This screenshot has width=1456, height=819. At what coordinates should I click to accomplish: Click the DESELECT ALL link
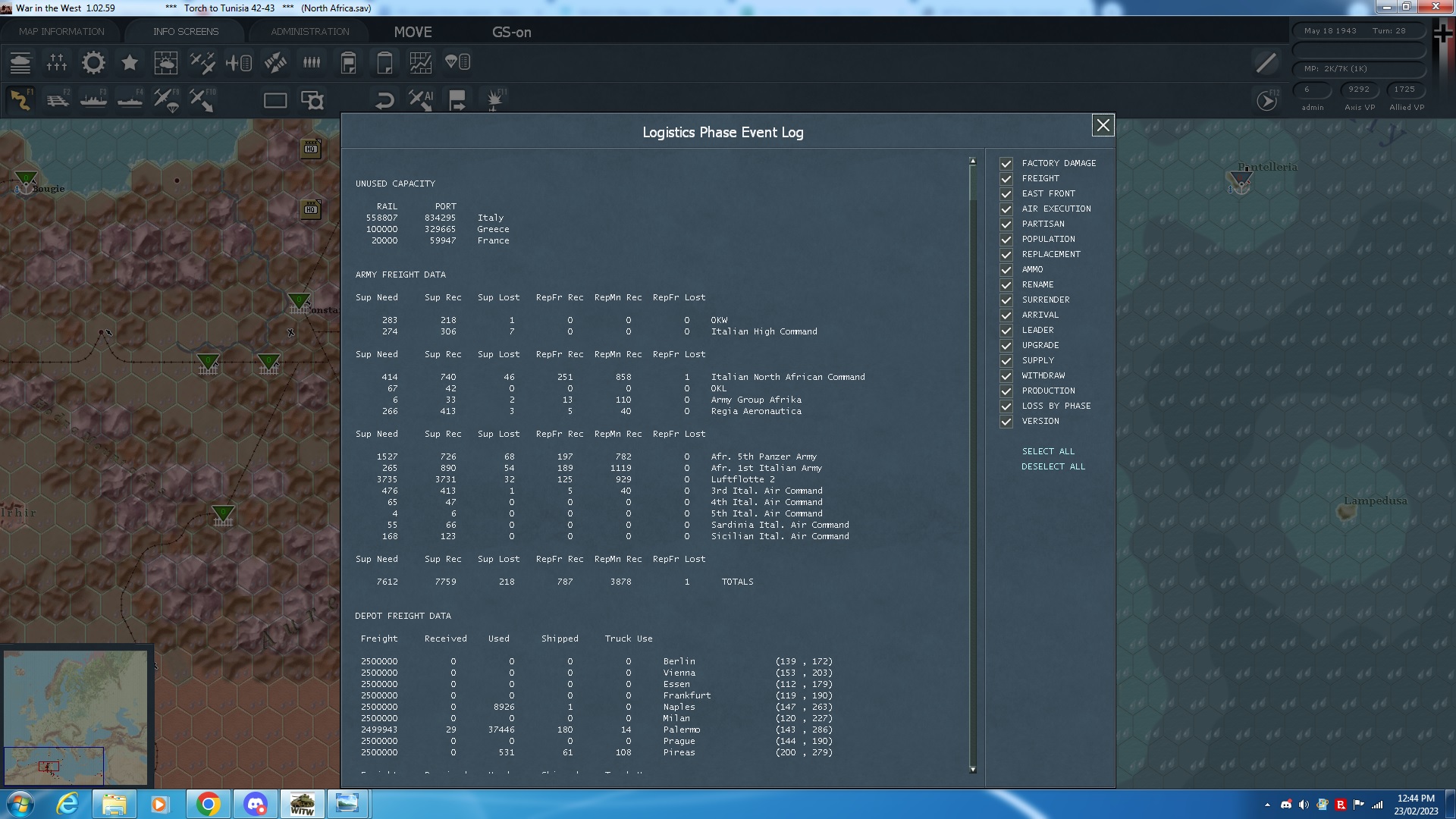click(1053, 467)
